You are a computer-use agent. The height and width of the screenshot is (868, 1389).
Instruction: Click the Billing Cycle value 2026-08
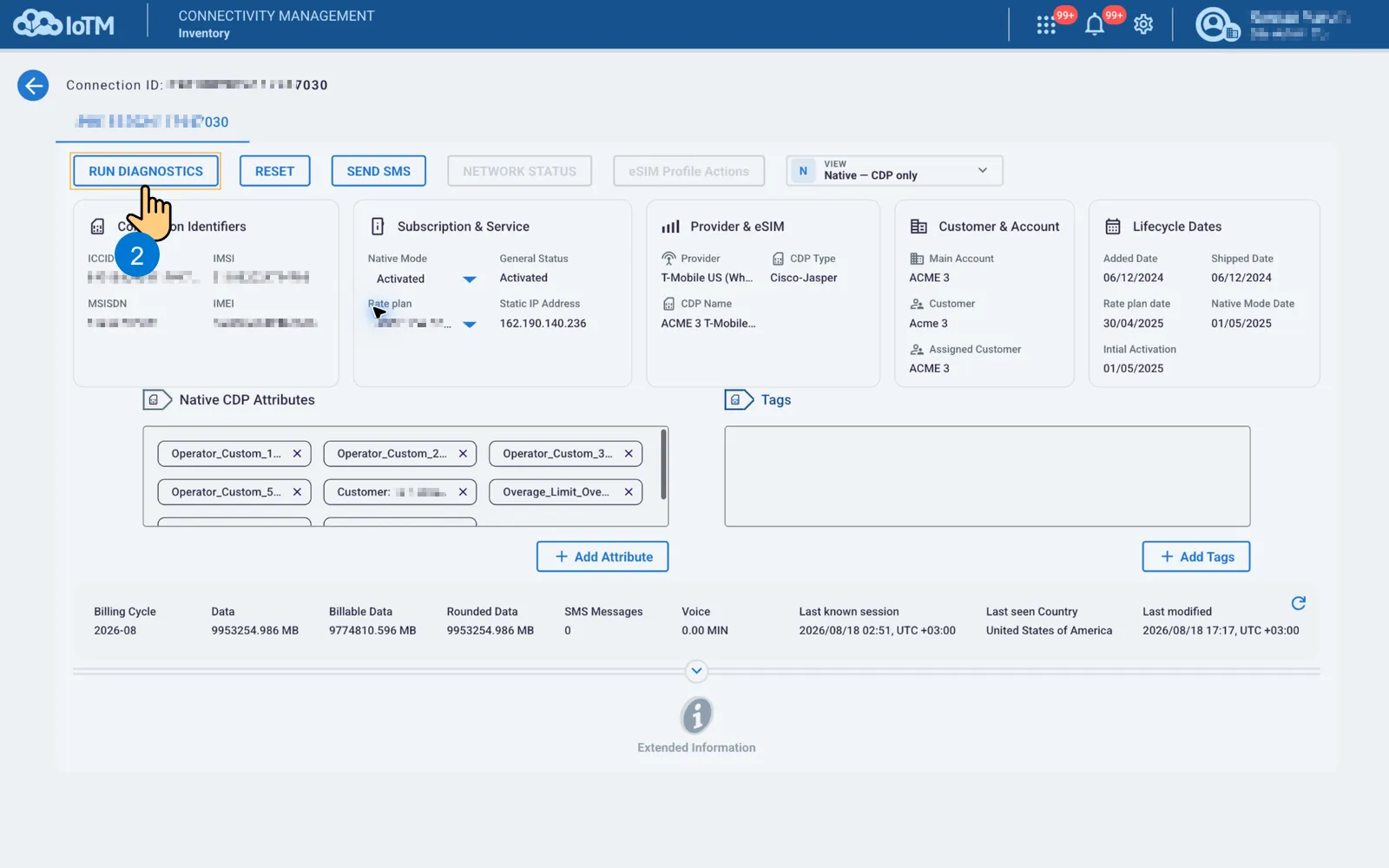tap(115, 631)
